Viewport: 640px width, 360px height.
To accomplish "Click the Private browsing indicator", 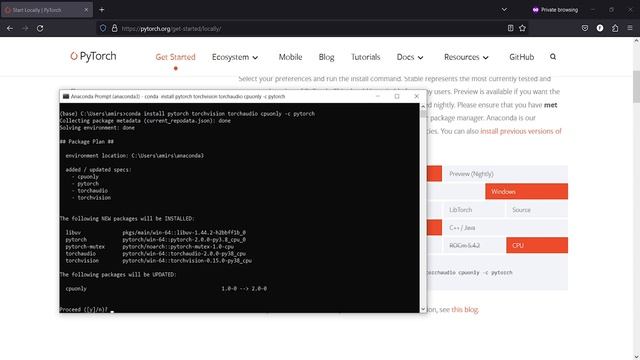I will (555, 10).
